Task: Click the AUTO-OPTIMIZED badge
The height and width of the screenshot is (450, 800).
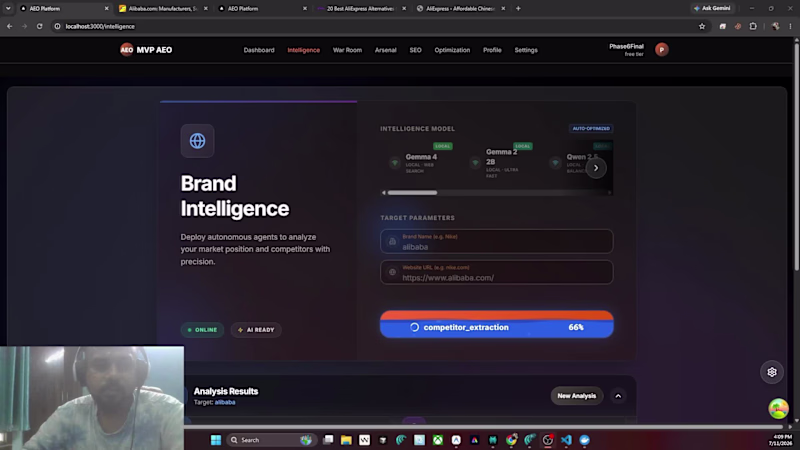Action: 591,129
